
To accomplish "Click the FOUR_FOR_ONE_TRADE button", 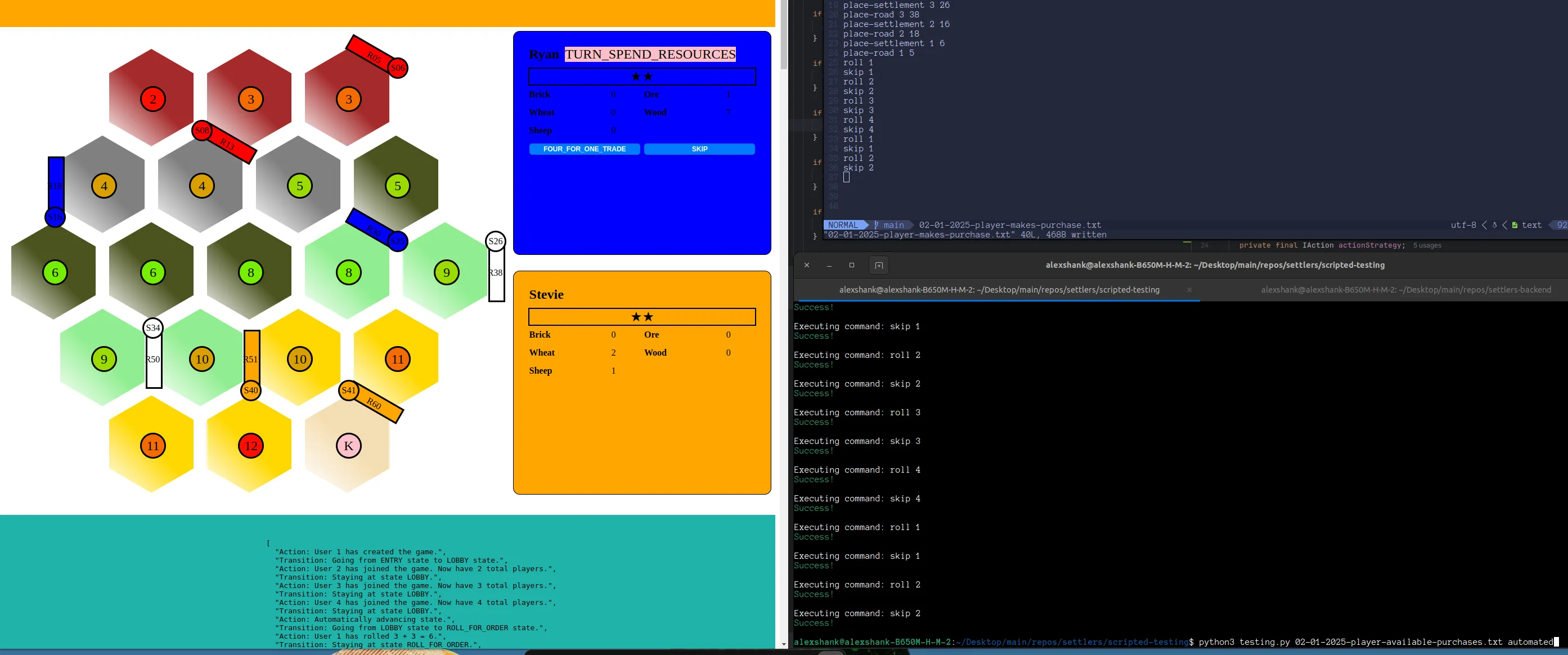I will [585, 149].
